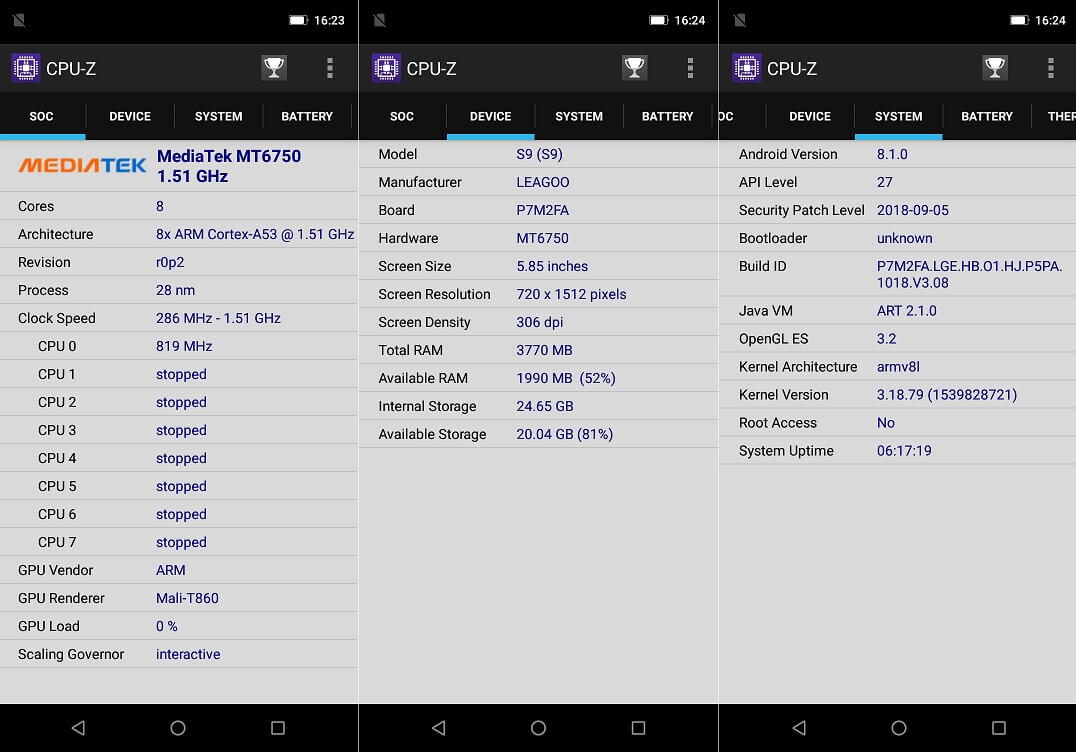Viewport: 1076px width, 752px height.
Task: Tap the Android home button in the left screen
Action: click(x=178, y=728)
